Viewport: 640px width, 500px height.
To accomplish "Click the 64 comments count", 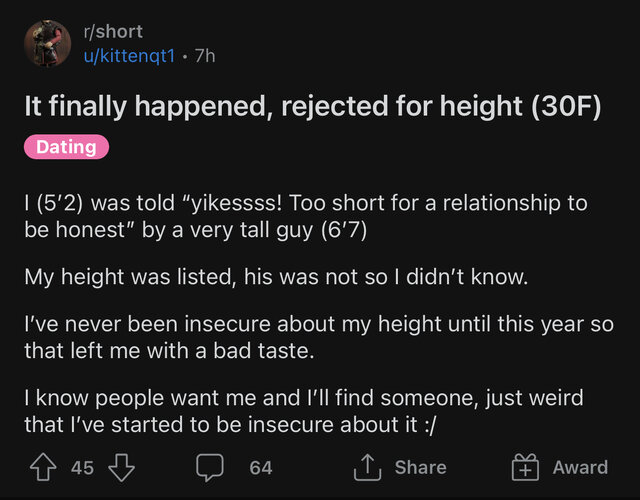I will point(261,467).
